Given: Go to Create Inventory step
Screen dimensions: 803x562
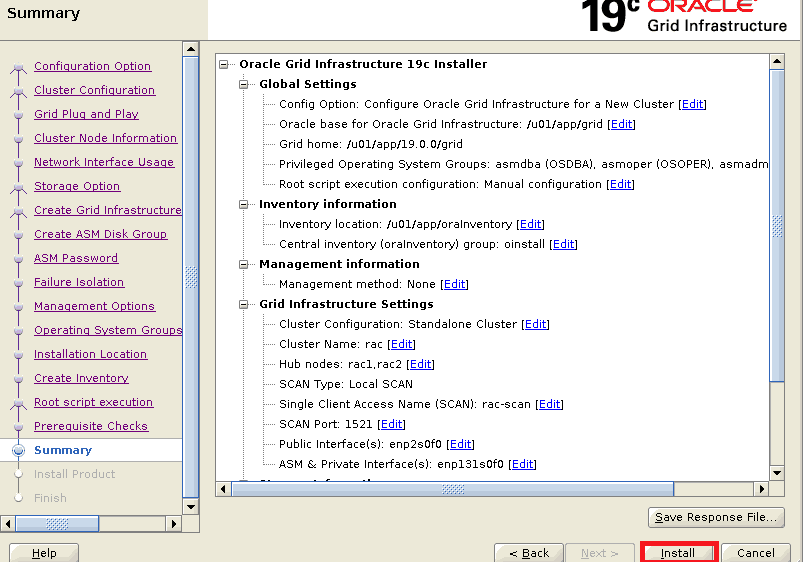Looking at the screenshot, I should click(x=81, y=379).
